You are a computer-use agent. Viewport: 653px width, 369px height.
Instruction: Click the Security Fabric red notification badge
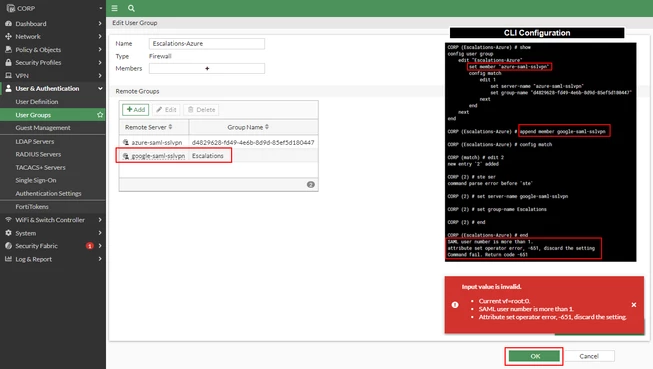[89, 246]
